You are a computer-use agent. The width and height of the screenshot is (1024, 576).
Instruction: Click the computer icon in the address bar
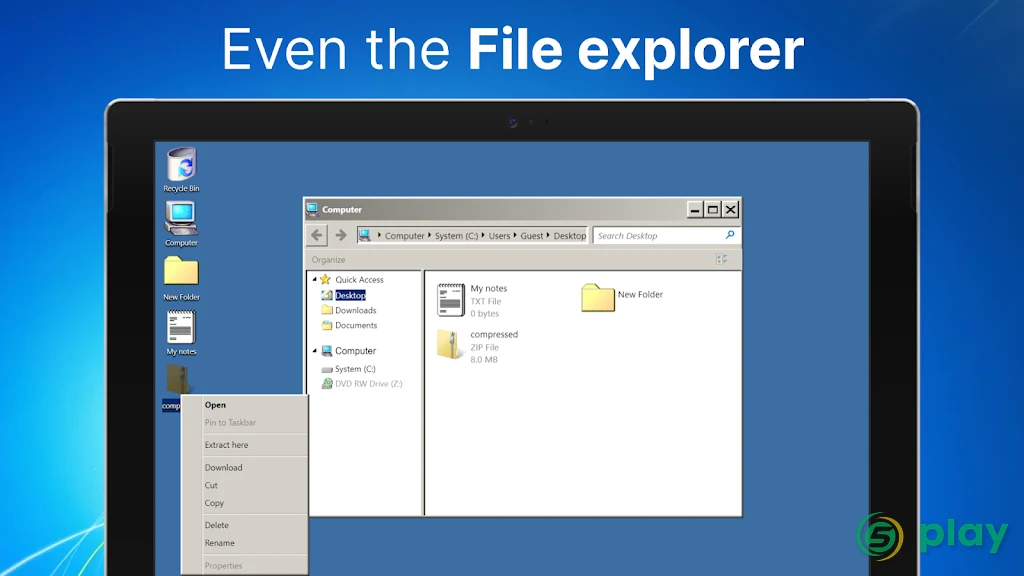coord(365,235)
